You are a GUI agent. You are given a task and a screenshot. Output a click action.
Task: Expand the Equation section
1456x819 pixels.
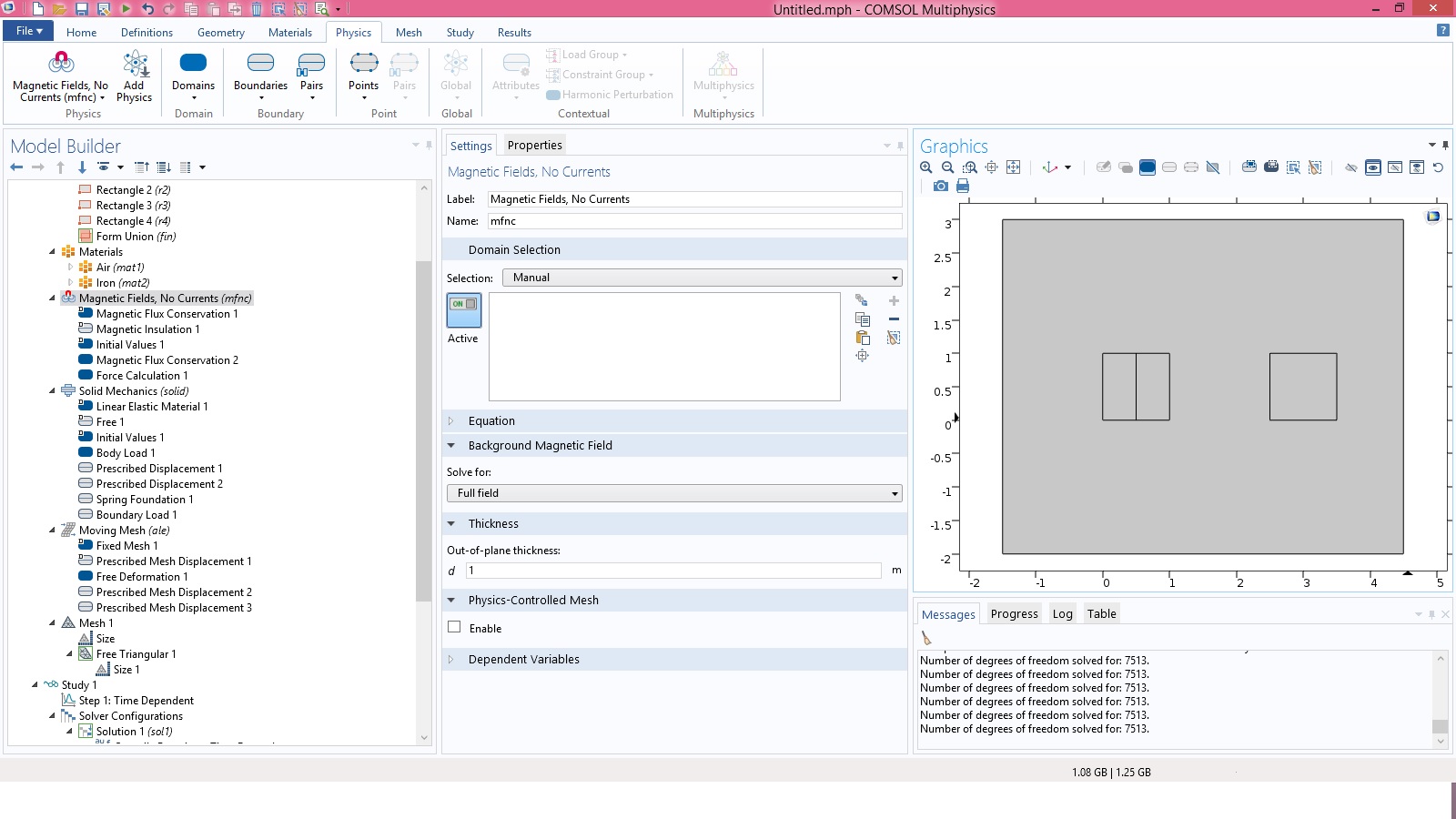point(491,421)
